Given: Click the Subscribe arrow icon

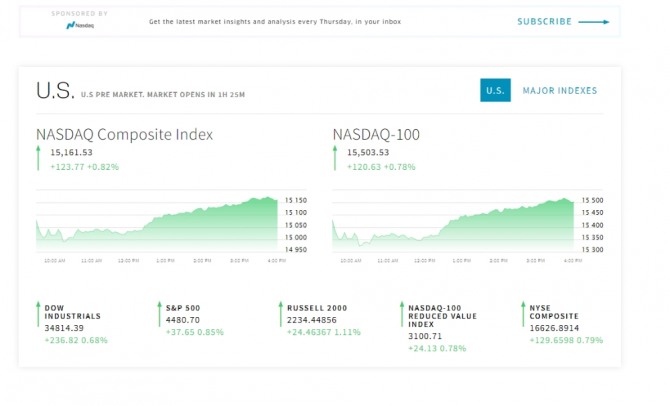Looking at the screenshot, I should pyautogui.click(x=594, y=22).
